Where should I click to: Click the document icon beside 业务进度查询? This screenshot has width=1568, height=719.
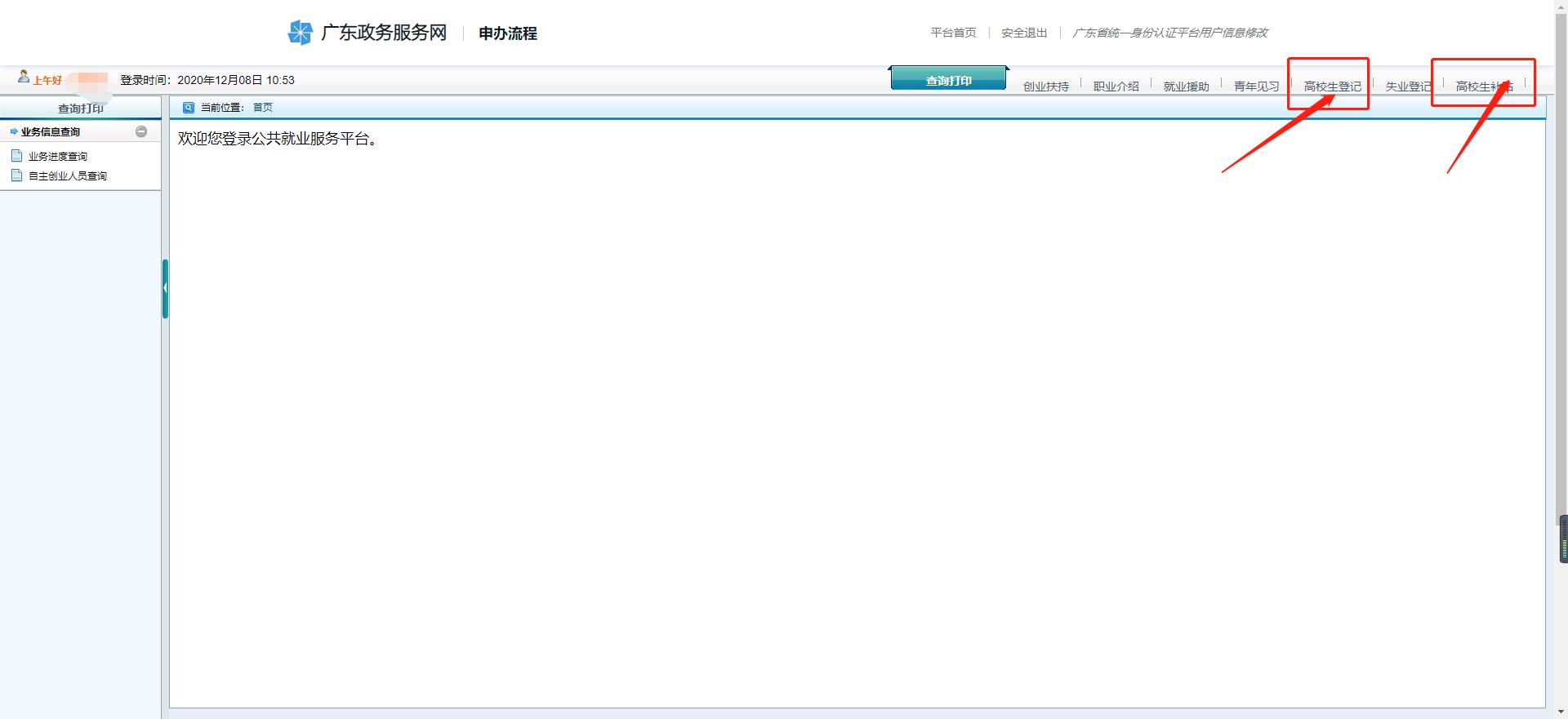tap(16, 155)
